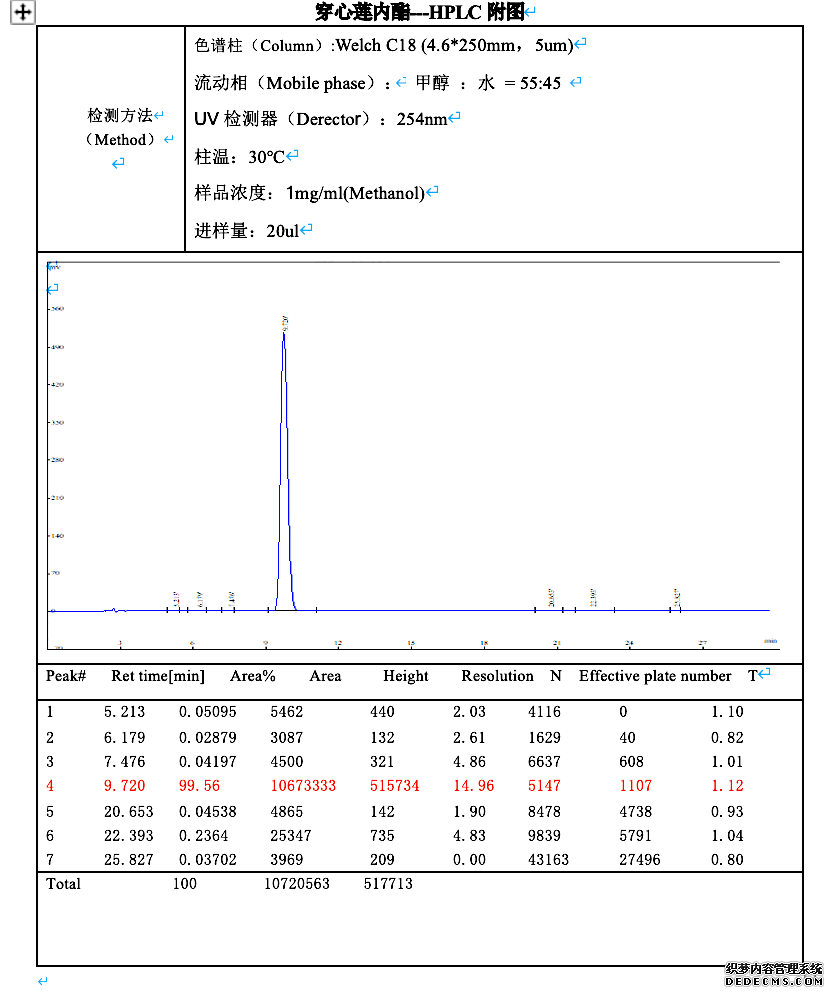Click the red highlighted 9.720 retention time
This screenshot has height=996, width=834.
click(x=125, y=787)
